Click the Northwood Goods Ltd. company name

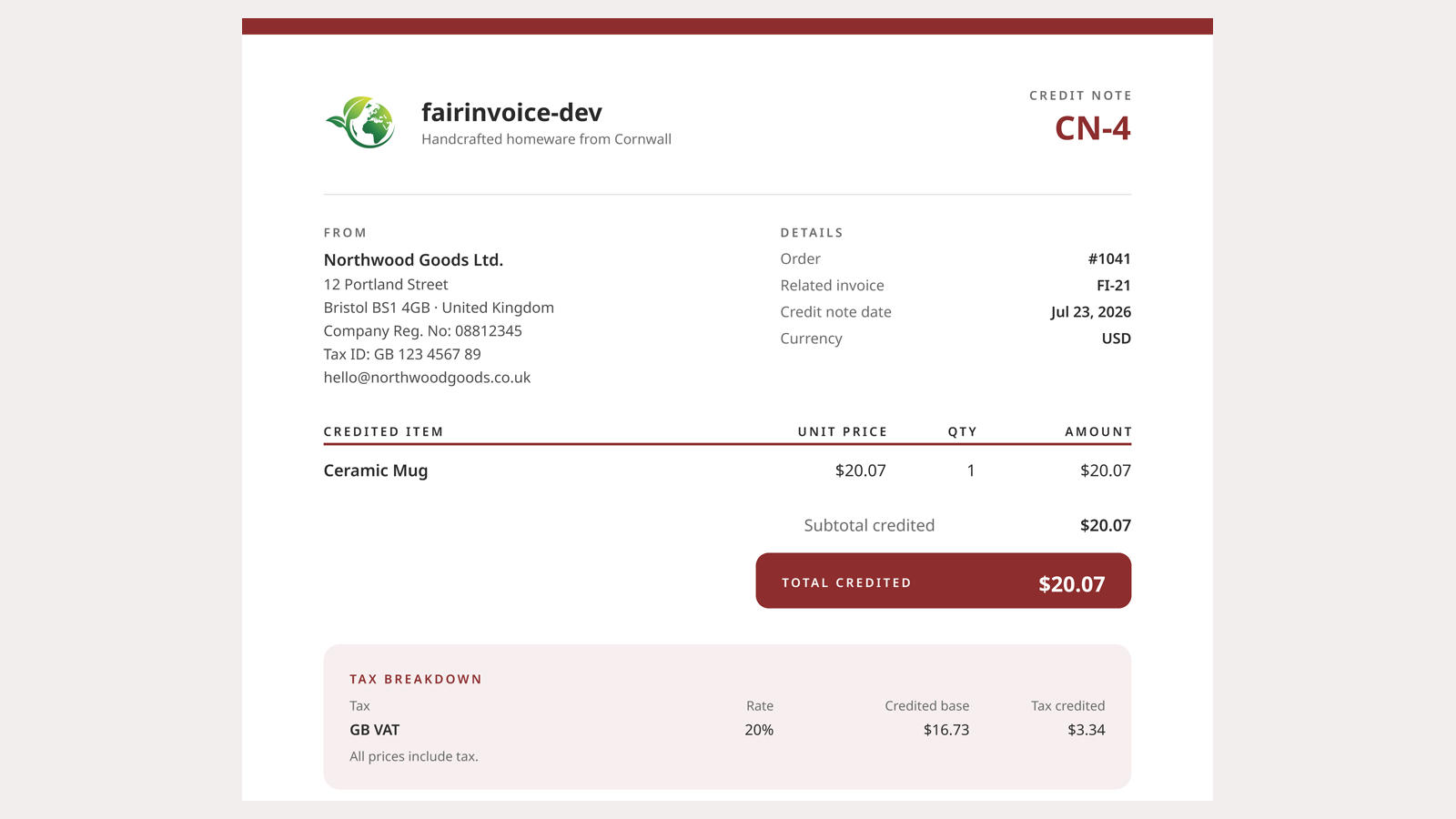(413, 260)
